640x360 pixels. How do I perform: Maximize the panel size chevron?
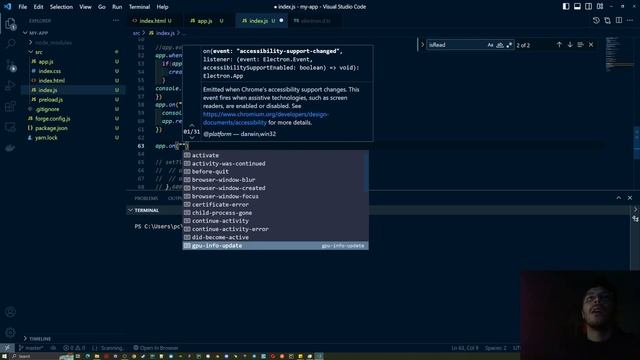pos(619,198)
